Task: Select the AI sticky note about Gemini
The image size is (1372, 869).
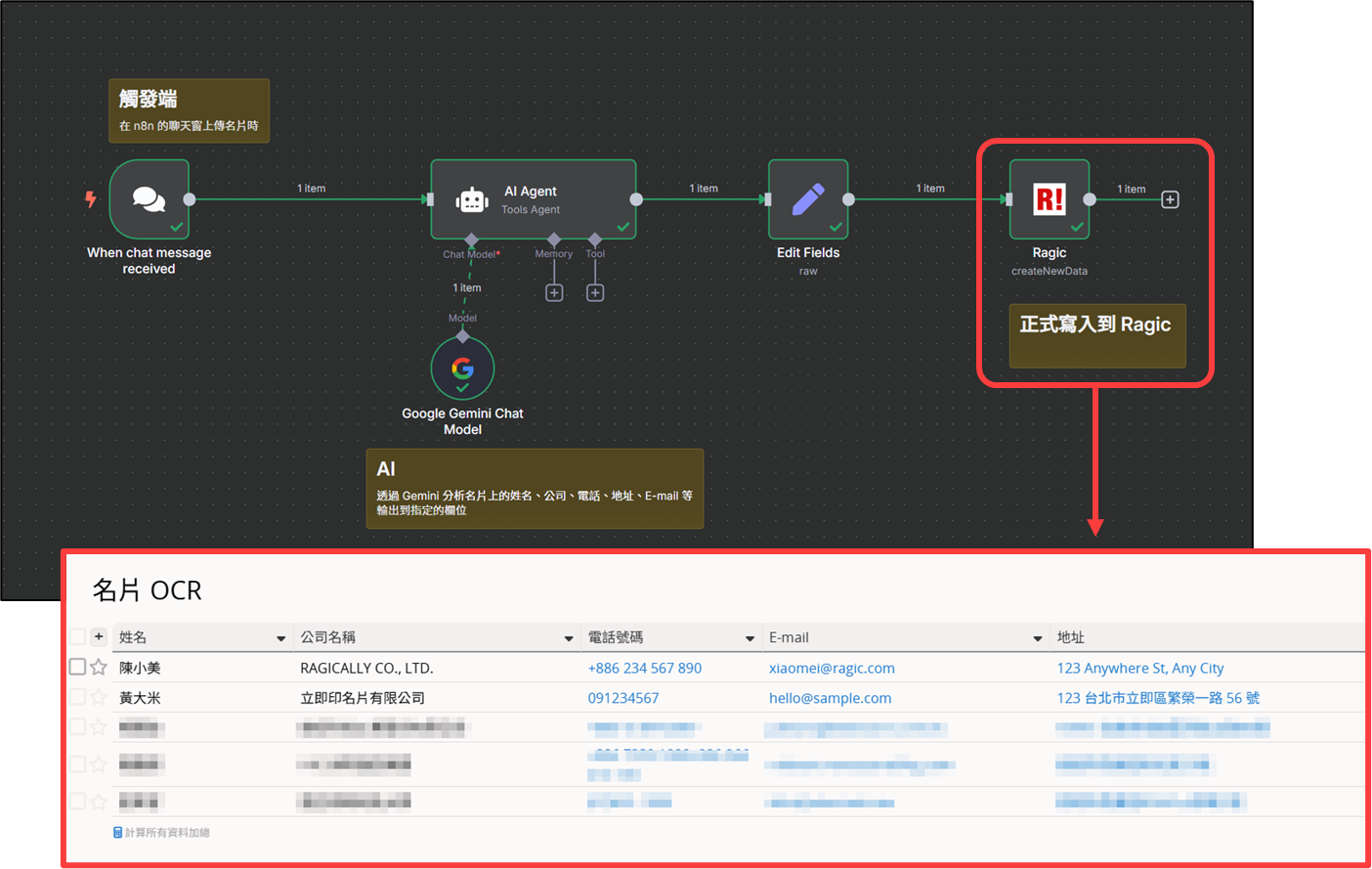Action: click(535, 489)
